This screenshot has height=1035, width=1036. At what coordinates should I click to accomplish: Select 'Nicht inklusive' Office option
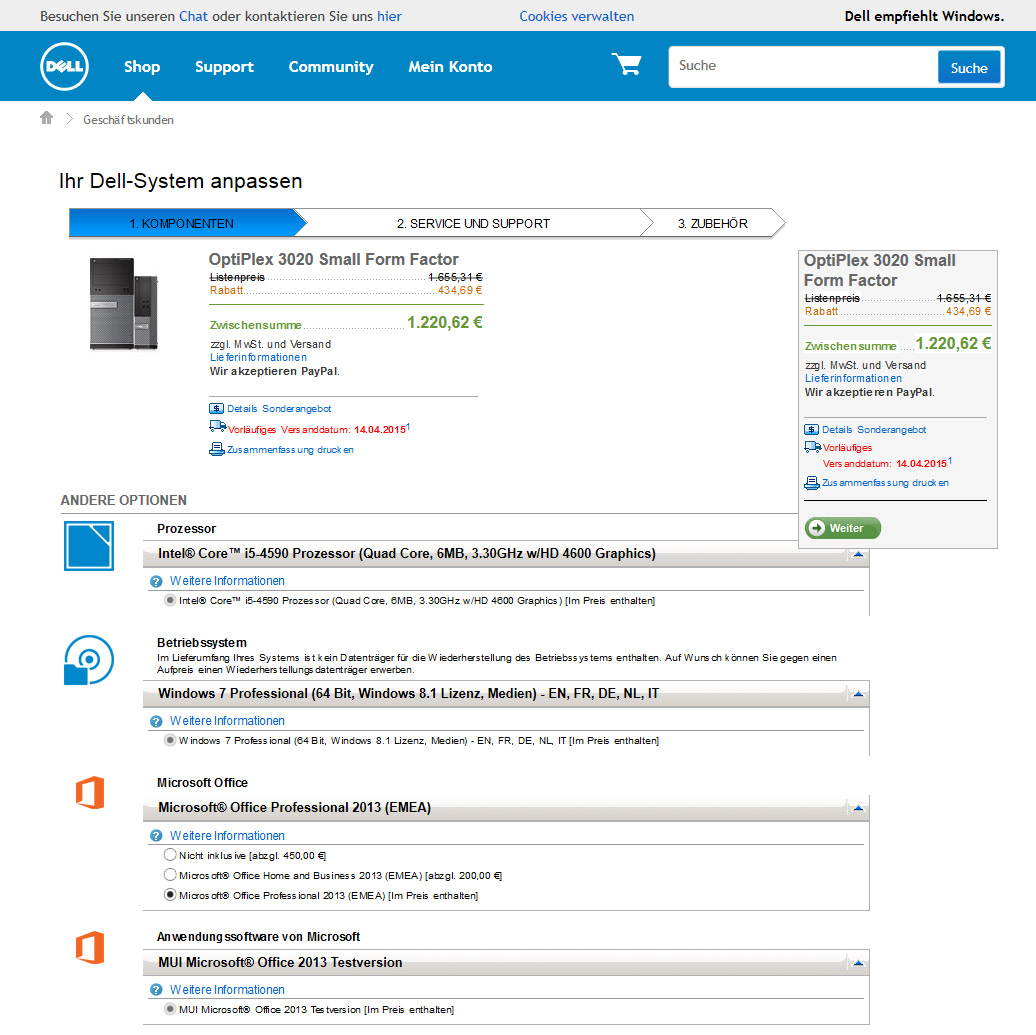(170, 855)
